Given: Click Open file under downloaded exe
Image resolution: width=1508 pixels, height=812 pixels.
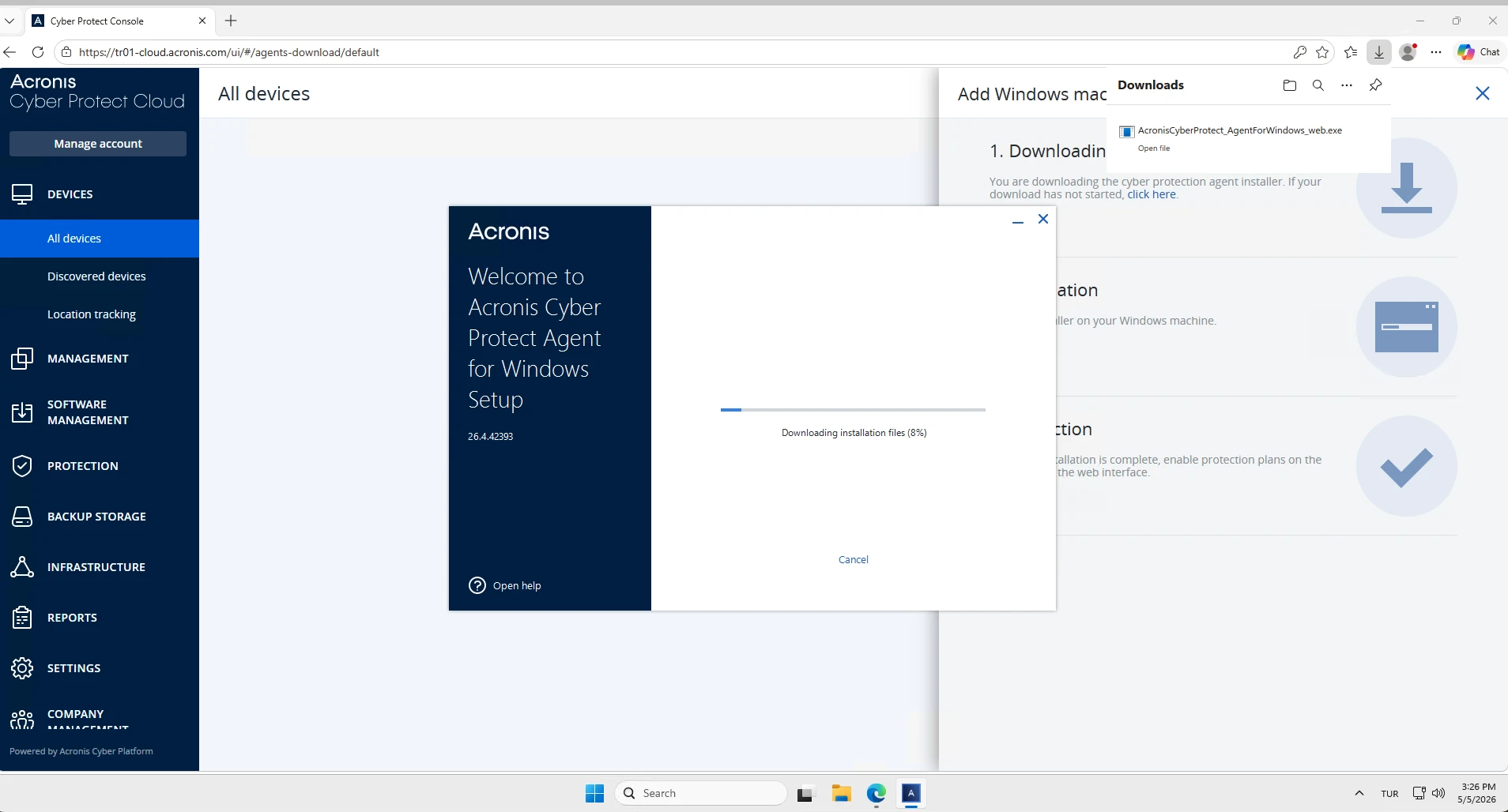Looking at the screenshot, I should coord(1154,148).
